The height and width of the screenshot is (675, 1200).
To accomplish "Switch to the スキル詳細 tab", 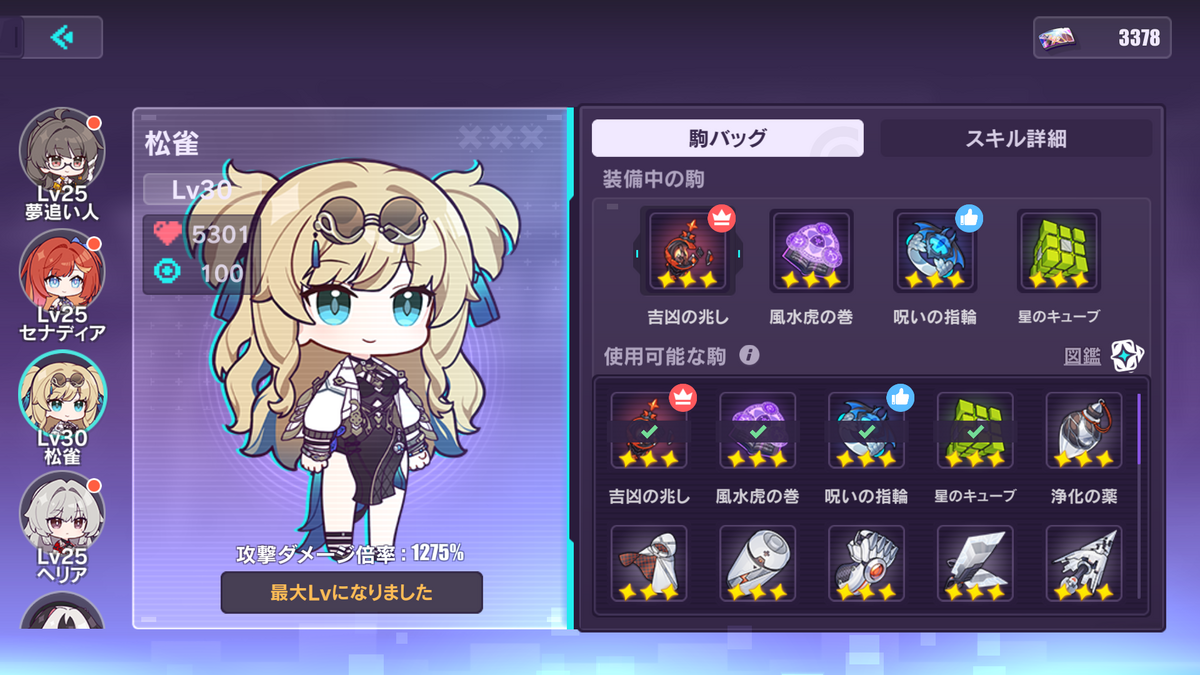I will pos(1016,138).
